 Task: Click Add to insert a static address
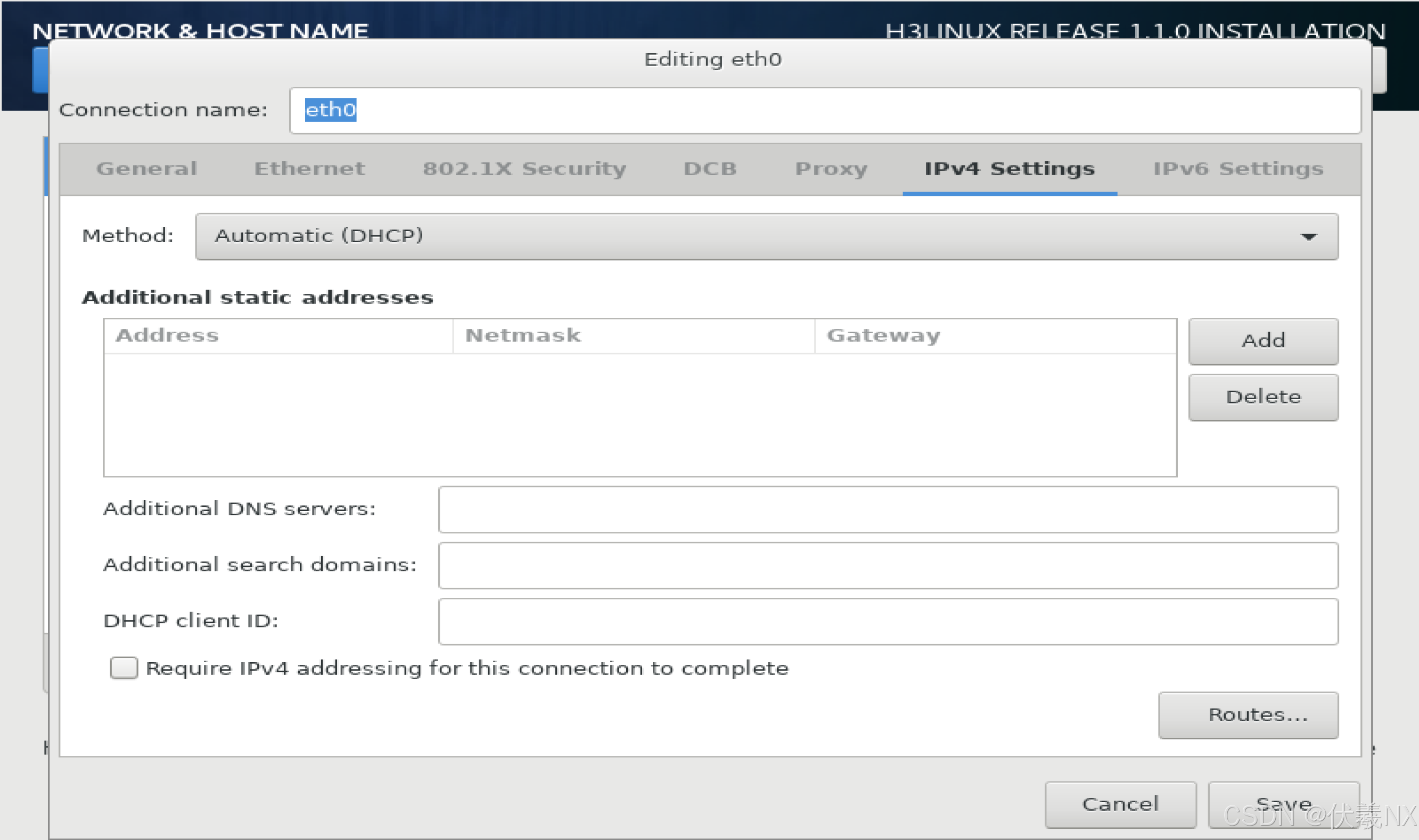coord(1263,340)
